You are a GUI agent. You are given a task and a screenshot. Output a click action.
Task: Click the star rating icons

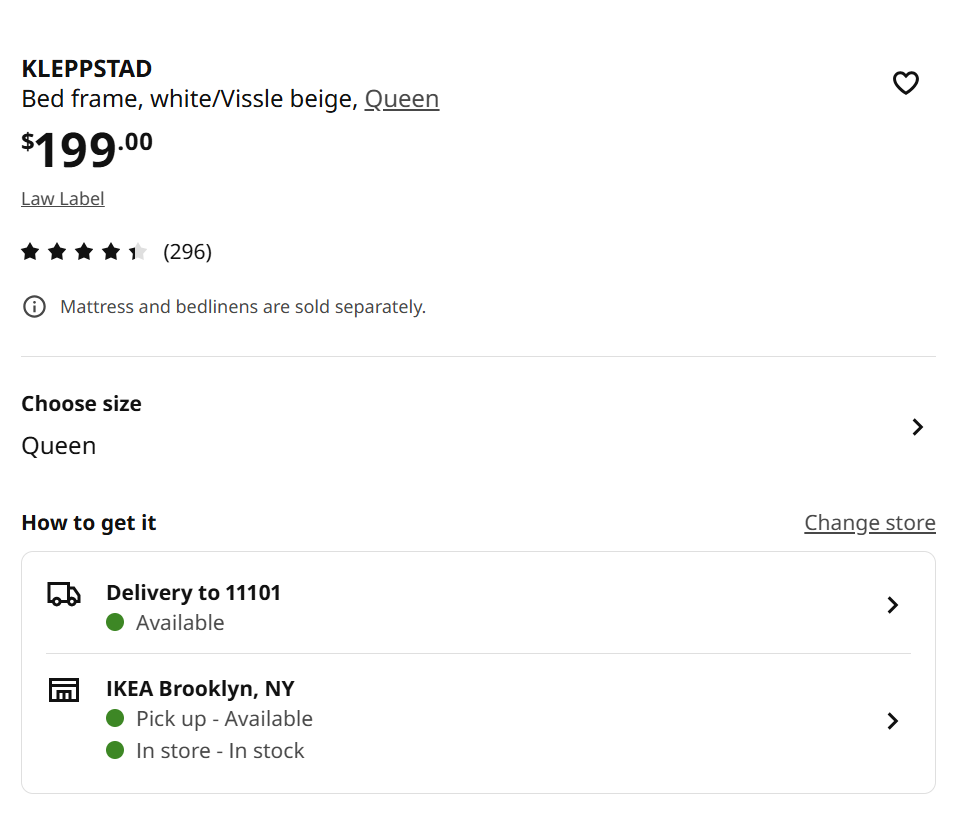pyautogui.click(x=84, y=252)
